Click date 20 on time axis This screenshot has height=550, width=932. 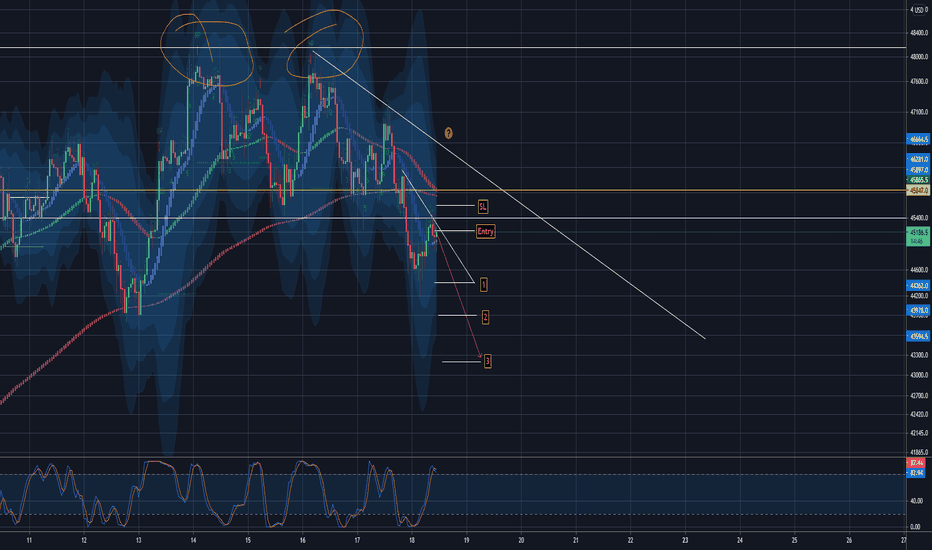point(521,540)
